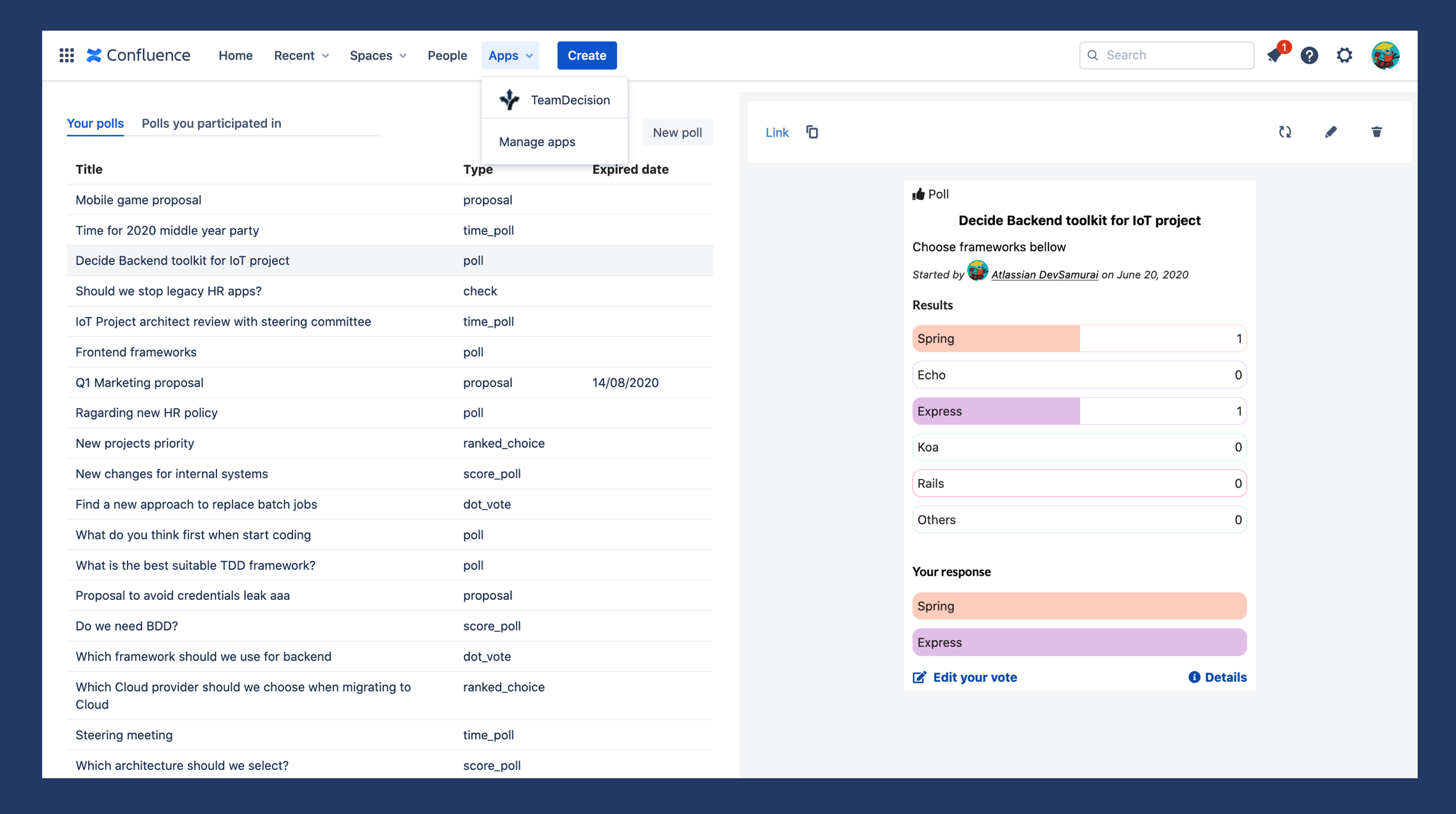Copy poll link with copy icon
This screenshot has height=814, width=1456.
812,132
